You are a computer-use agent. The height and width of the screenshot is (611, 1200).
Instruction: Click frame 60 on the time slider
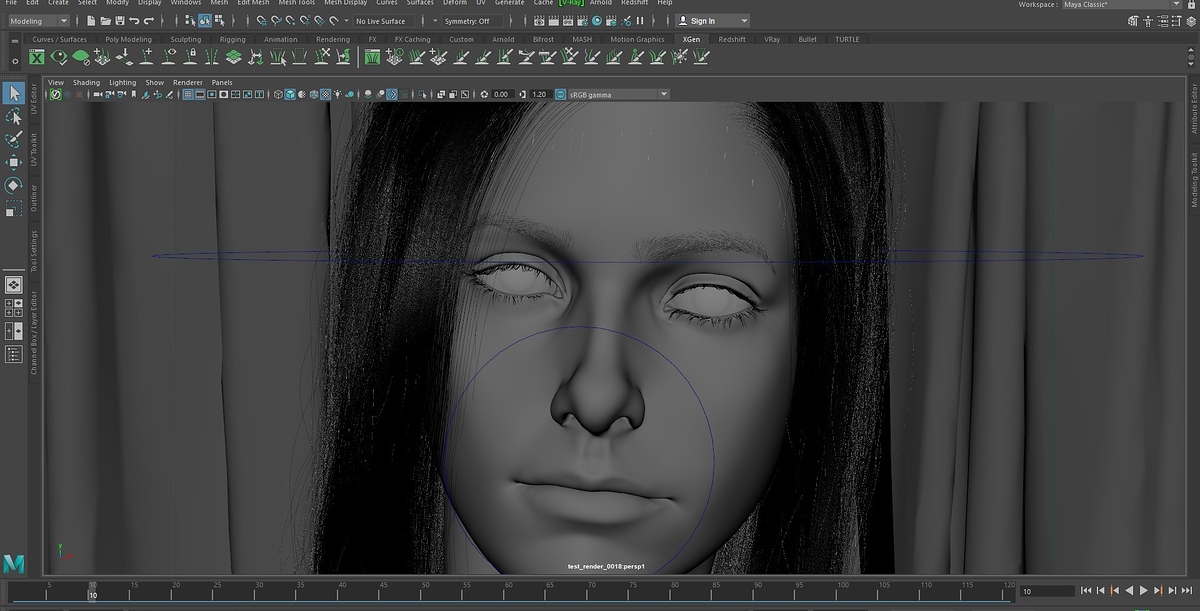(508, 591)
